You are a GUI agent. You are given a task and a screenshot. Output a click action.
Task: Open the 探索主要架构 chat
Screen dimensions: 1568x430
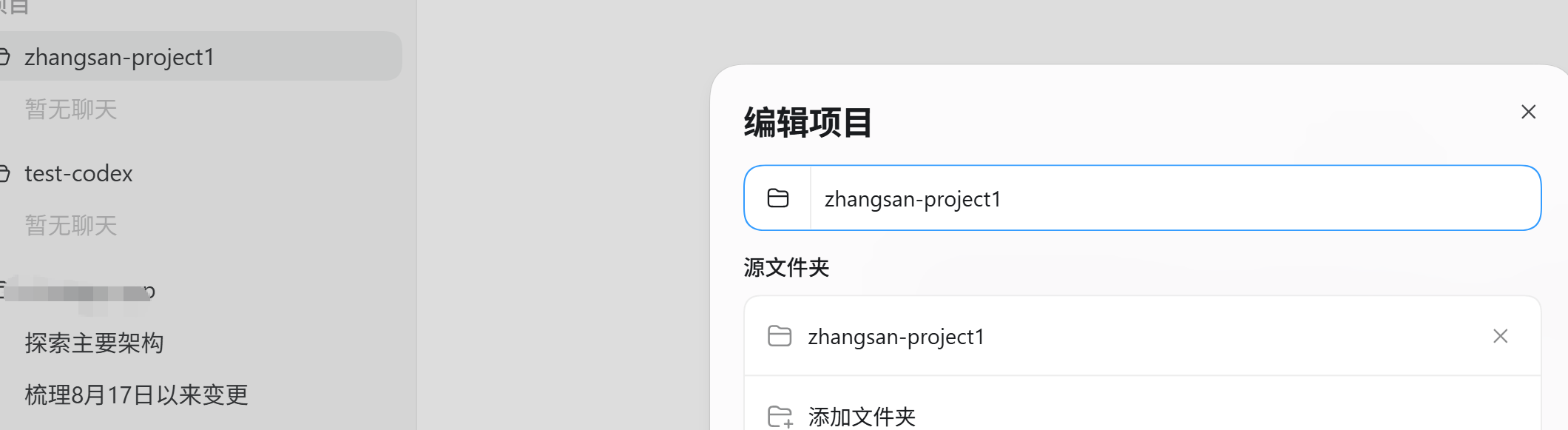coord(94,343)
